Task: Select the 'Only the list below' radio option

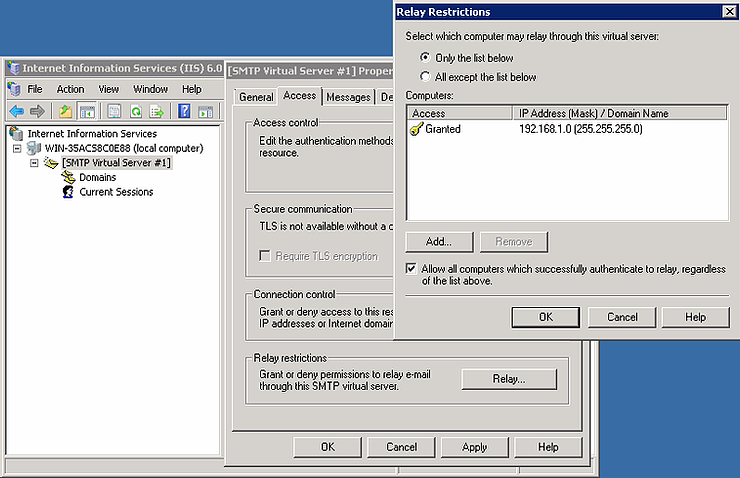Action: [x=426, y=58]
